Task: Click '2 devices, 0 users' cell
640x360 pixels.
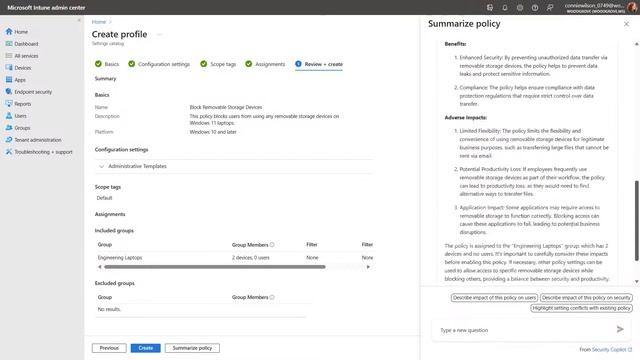Action: click(250, 258)
